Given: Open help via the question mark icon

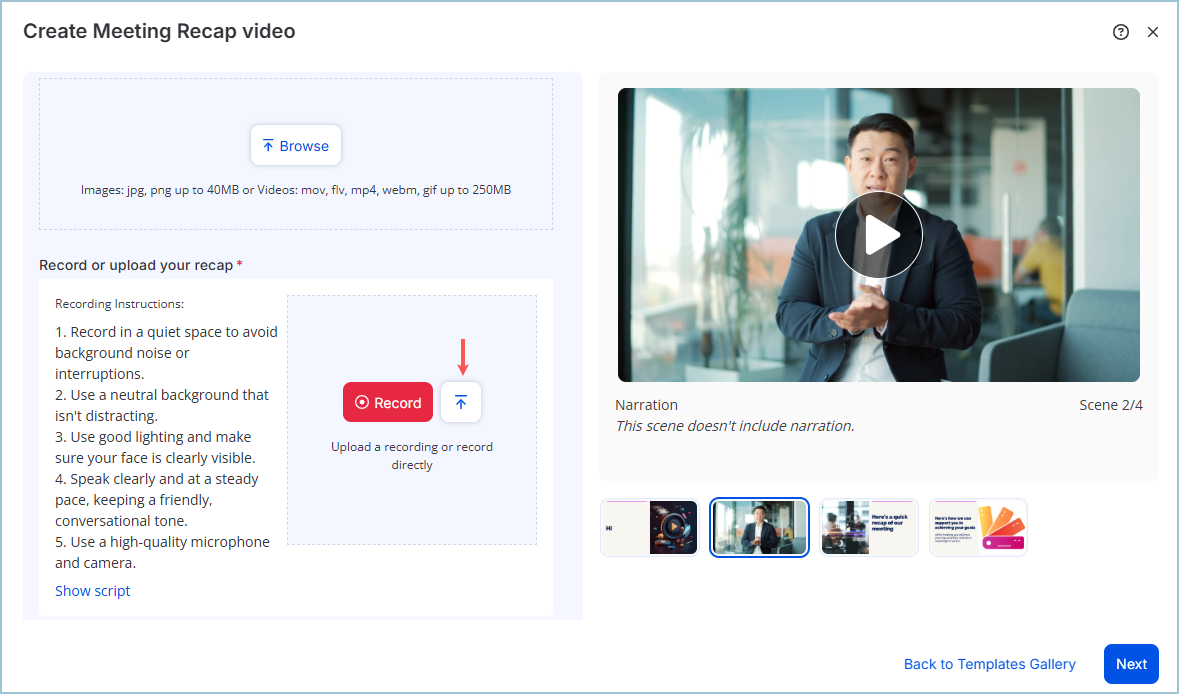Looking at the screenshot, I should [x=1121, y=32].
